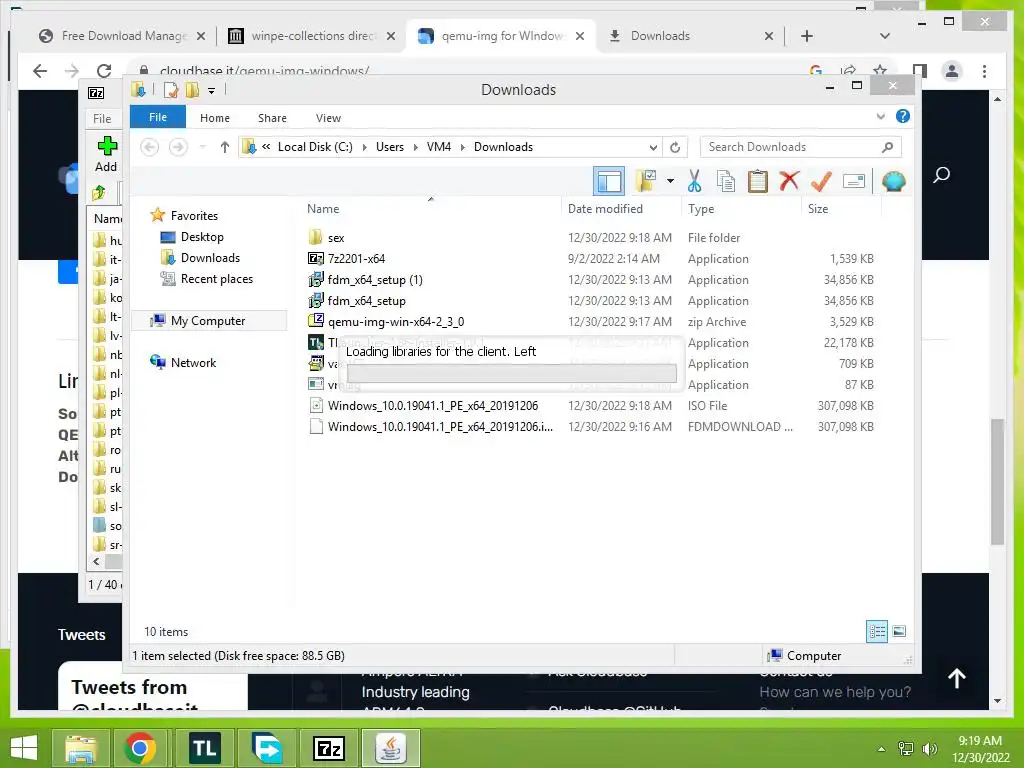Screen dimensions: 1024x768
Task: Select fdm_x64_setup (1) file
Action: tap(591, 280)
